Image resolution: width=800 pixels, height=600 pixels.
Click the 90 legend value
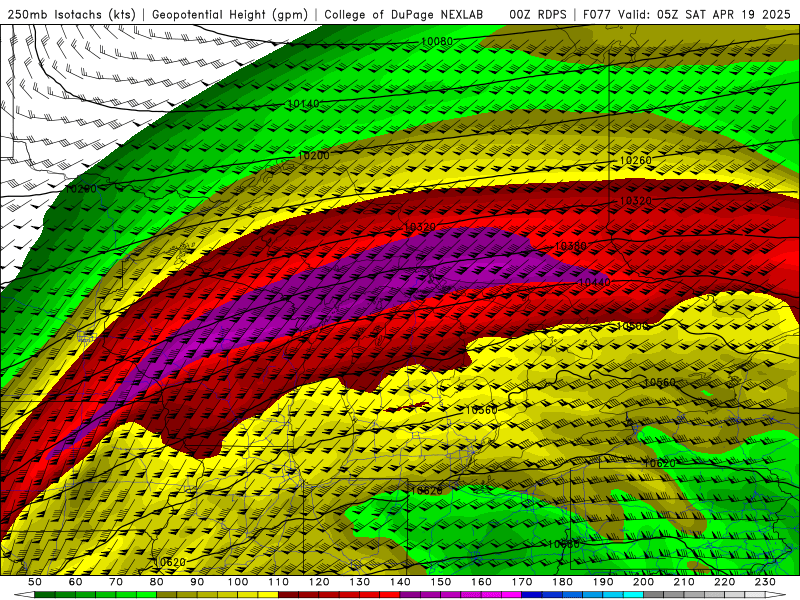(x=197, y=582)
